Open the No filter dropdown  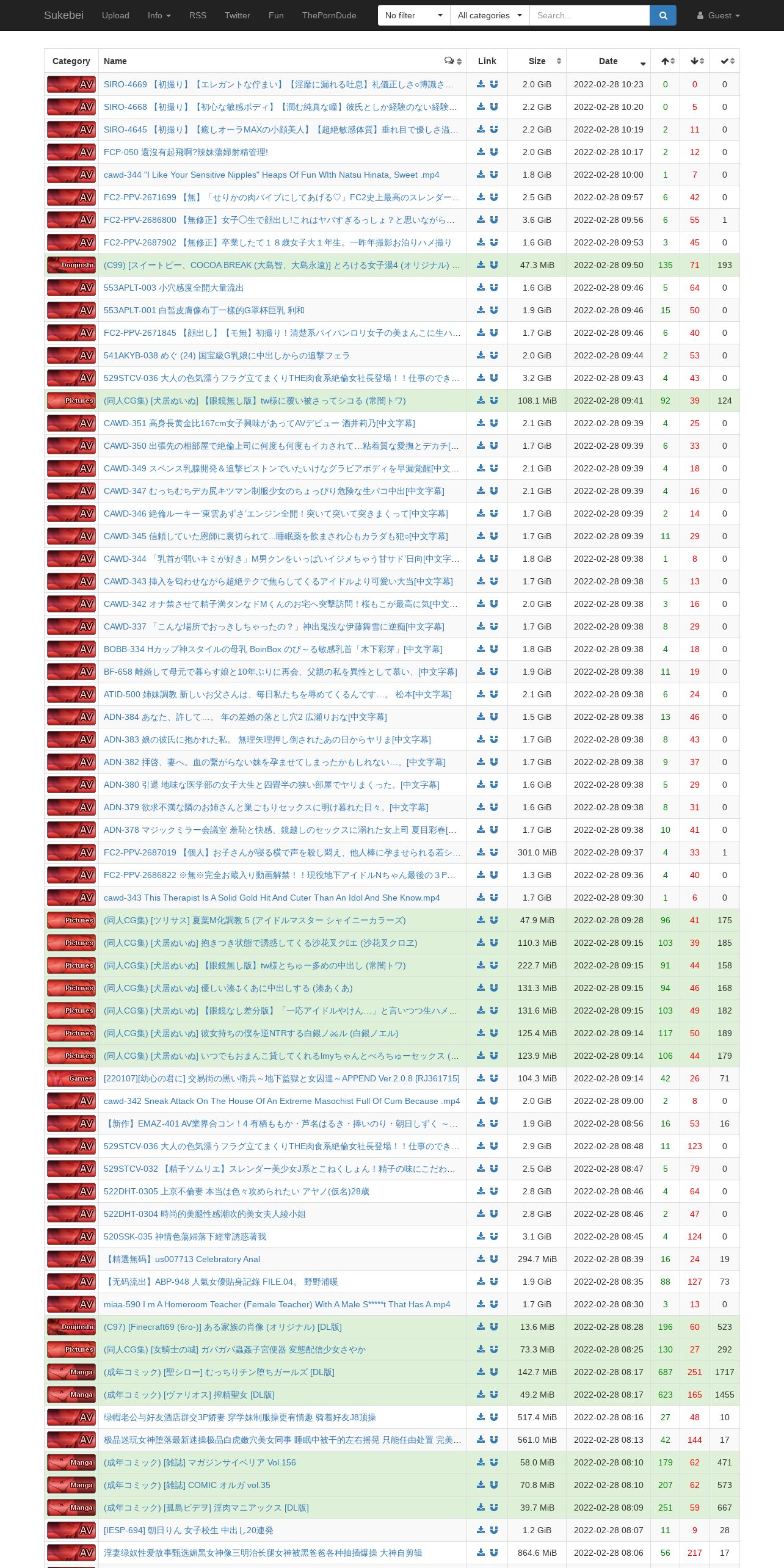coord(414,15)
